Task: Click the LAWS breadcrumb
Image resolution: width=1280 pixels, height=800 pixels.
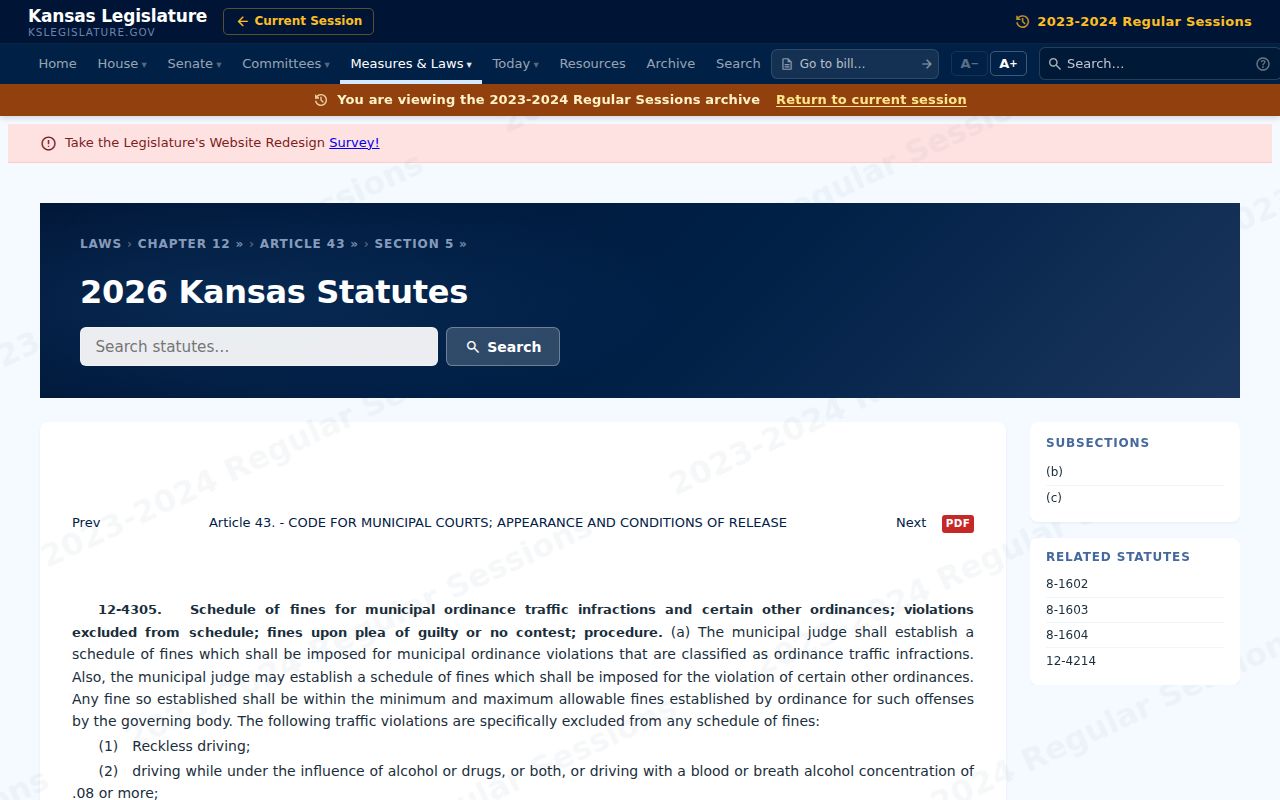Action: point(100,244)
